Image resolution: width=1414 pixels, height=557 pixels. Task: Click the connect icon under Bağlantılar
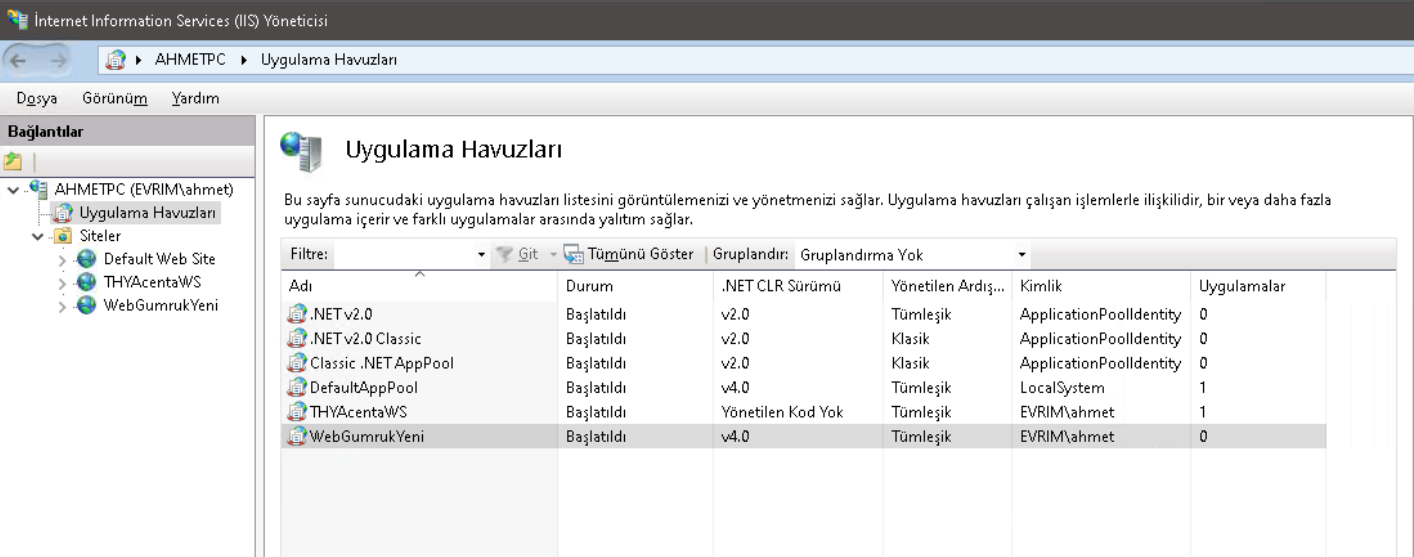pyautogui.click(x=12, y=161)
